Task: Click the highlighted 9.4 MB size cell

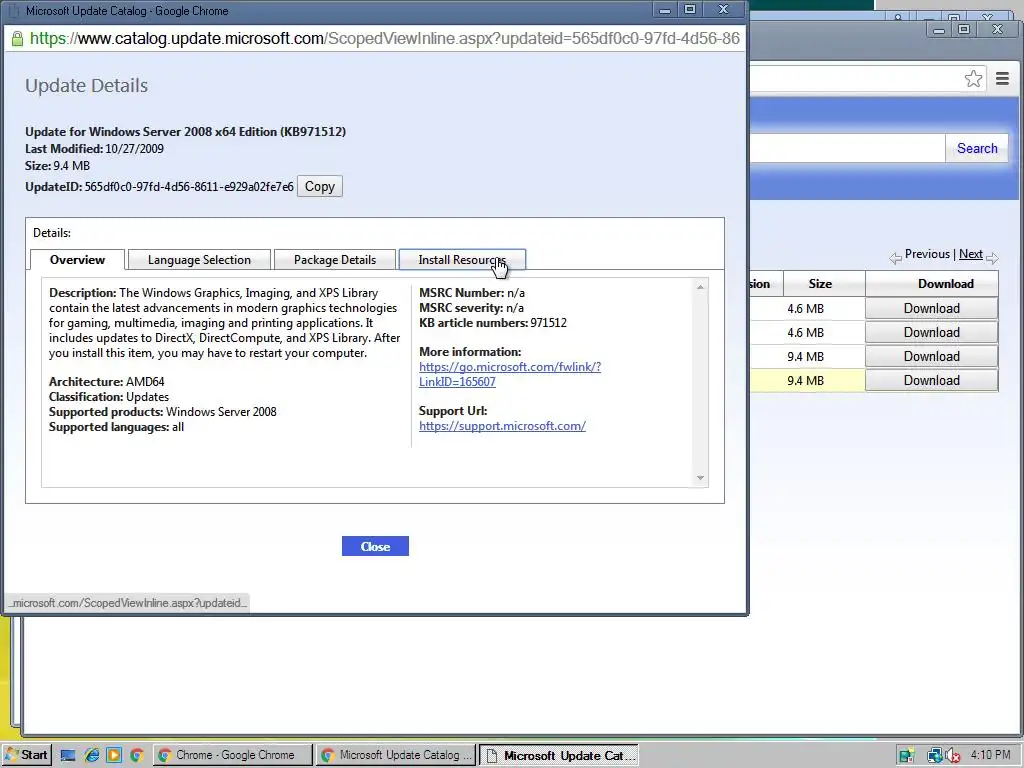Action: [805, 381]
